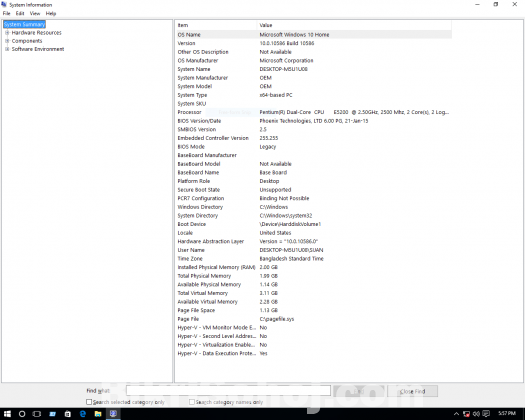This screenshot has width=525, height=420.
Task: Click the C:\Windows\system32 value
Action: click(x=286, y=216)
